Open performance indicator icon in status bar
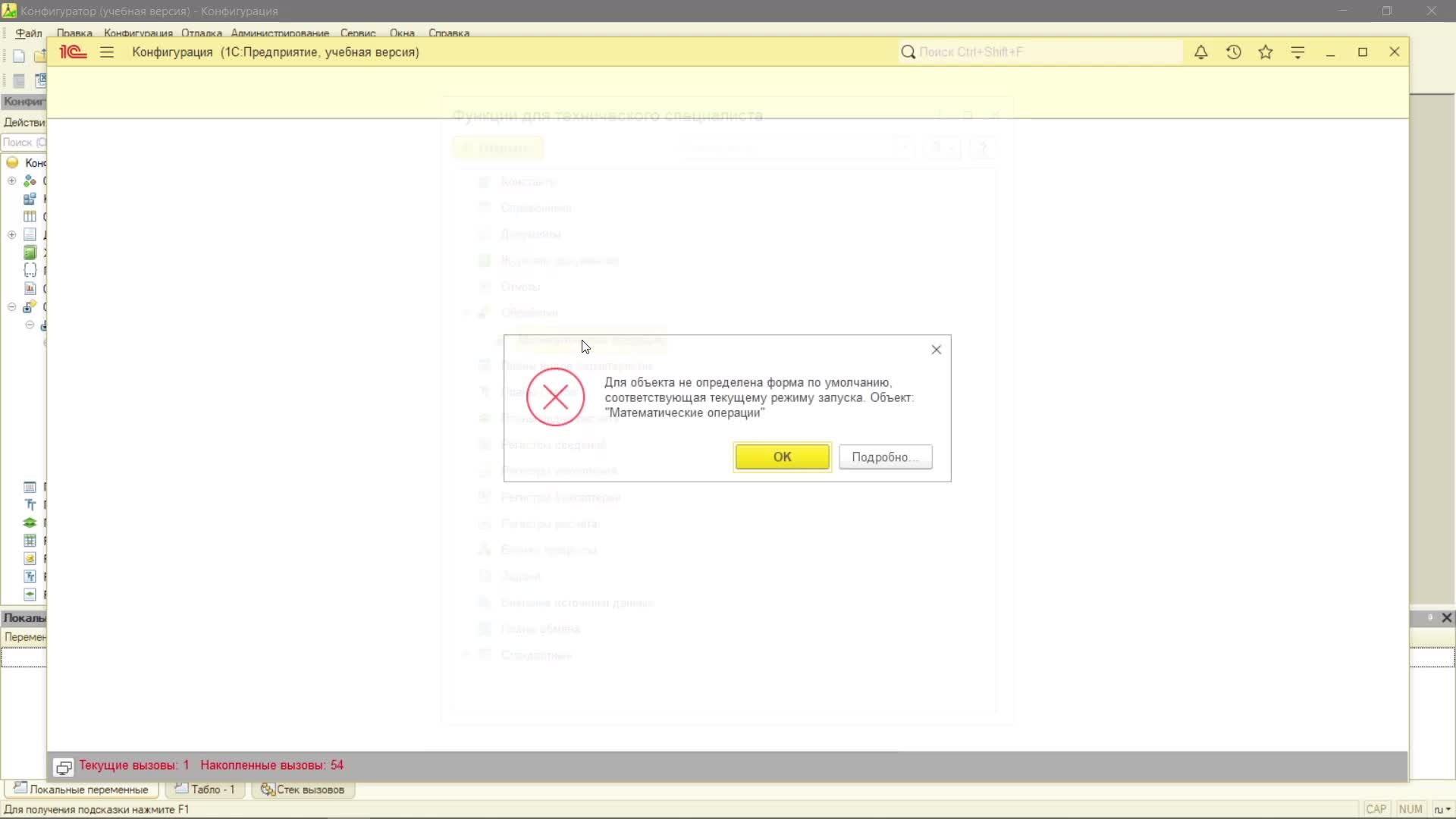This screenshot has height=819, width=1456. click(64, 767)
